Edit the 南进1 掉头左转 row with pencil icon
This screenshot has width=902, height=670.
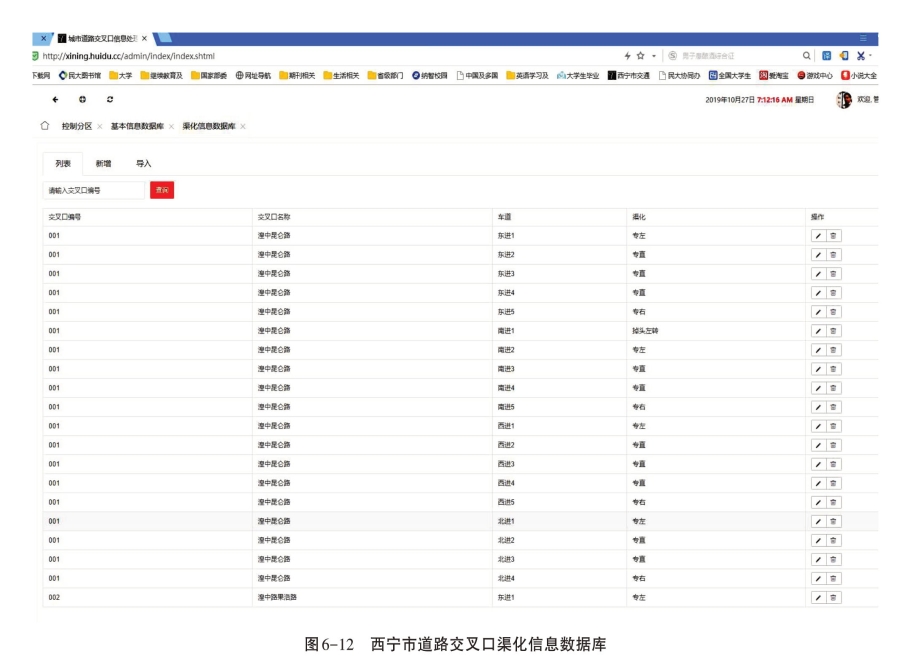(818, 331)
